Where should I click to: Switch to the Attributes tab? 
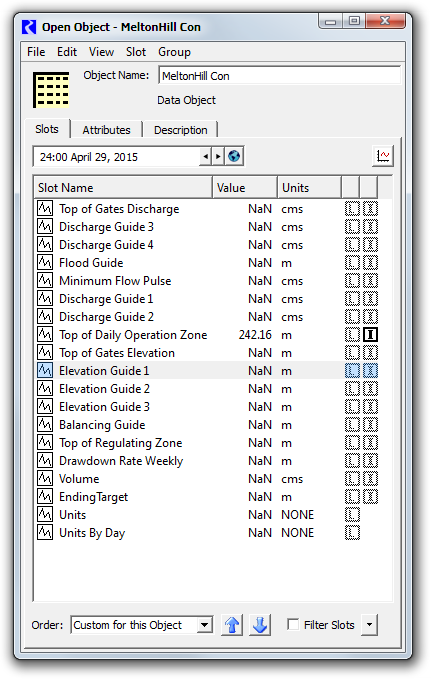(x=106, y=130)
